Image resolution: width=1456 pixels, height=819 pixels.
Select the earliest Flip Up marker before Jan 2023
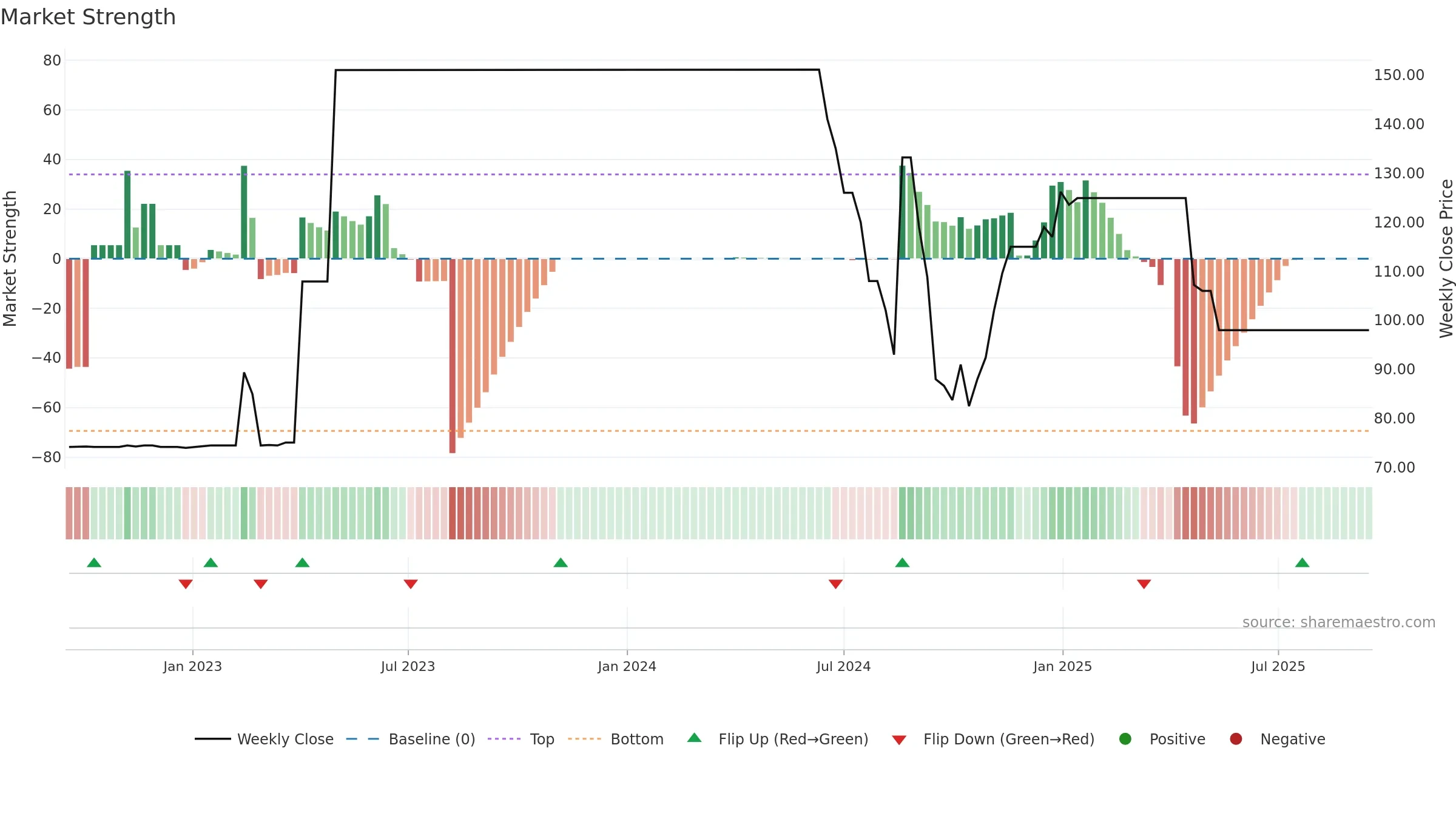(94, 562)
